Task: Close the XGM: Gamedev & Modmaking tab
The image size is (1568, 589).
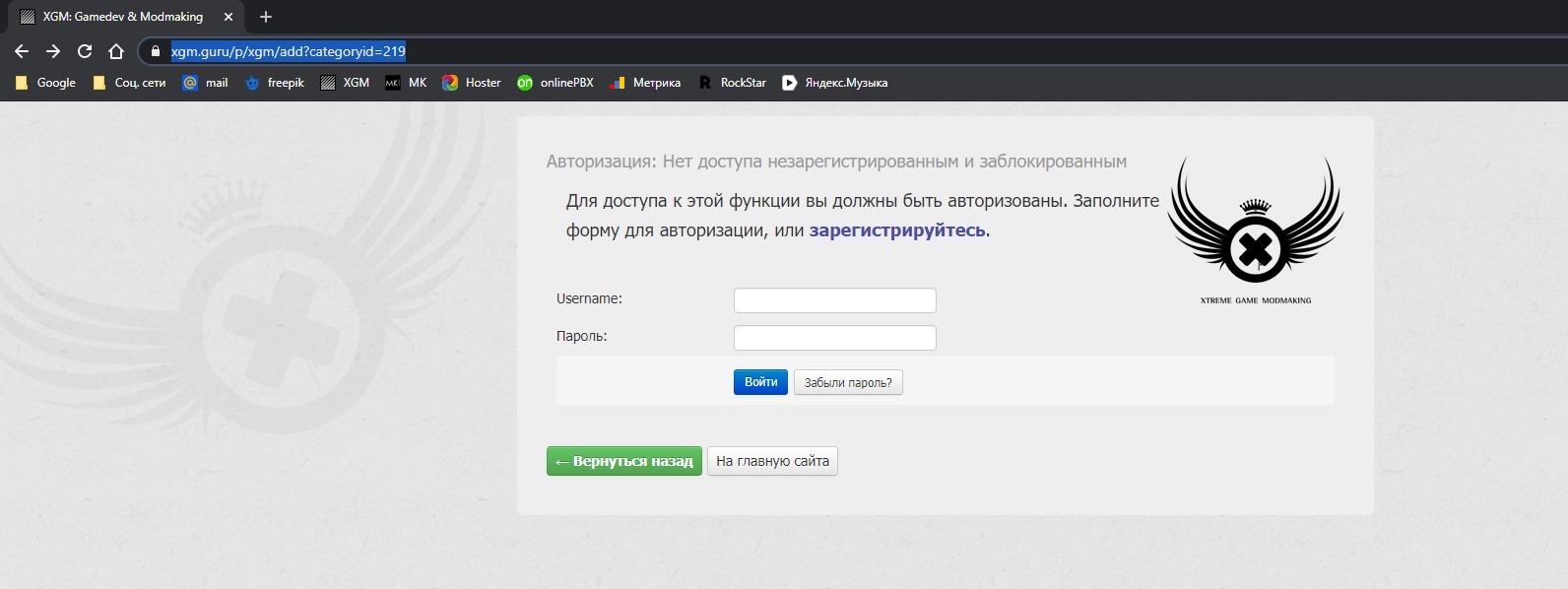Action: (229, 17)
